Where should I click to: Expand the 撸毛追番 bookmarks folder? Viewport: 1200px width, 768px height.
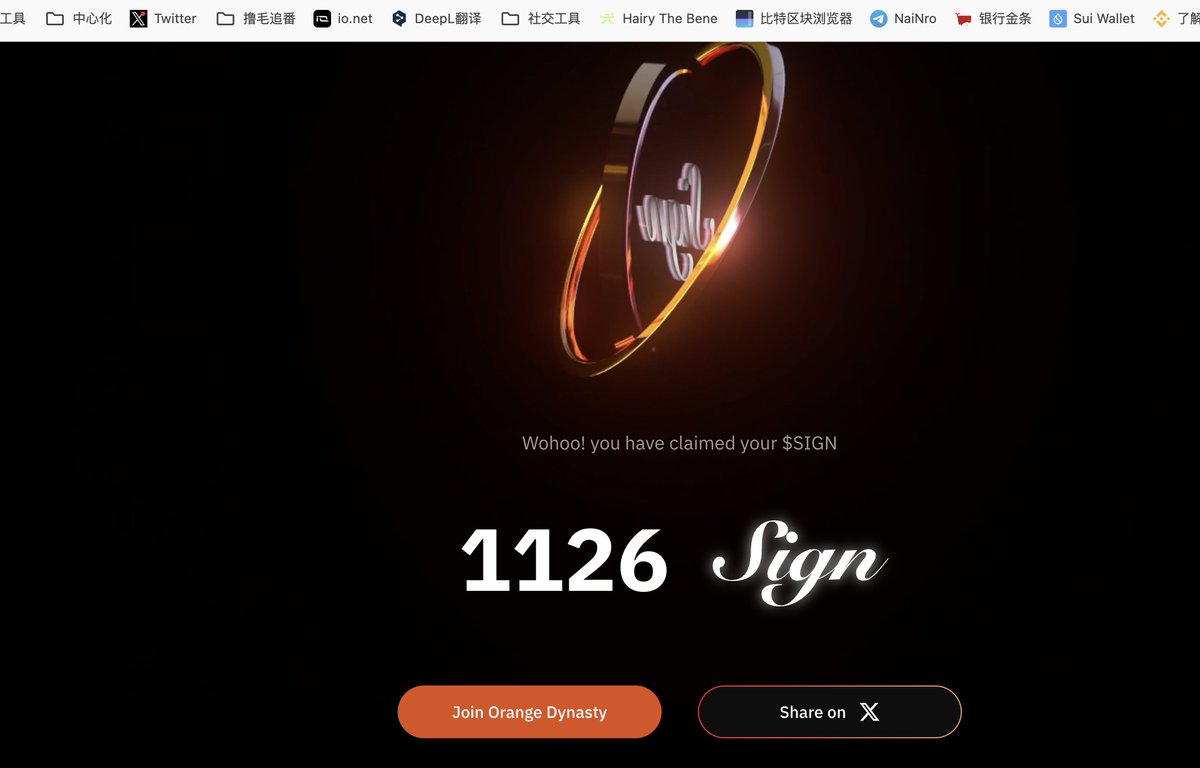click(256, 18)
